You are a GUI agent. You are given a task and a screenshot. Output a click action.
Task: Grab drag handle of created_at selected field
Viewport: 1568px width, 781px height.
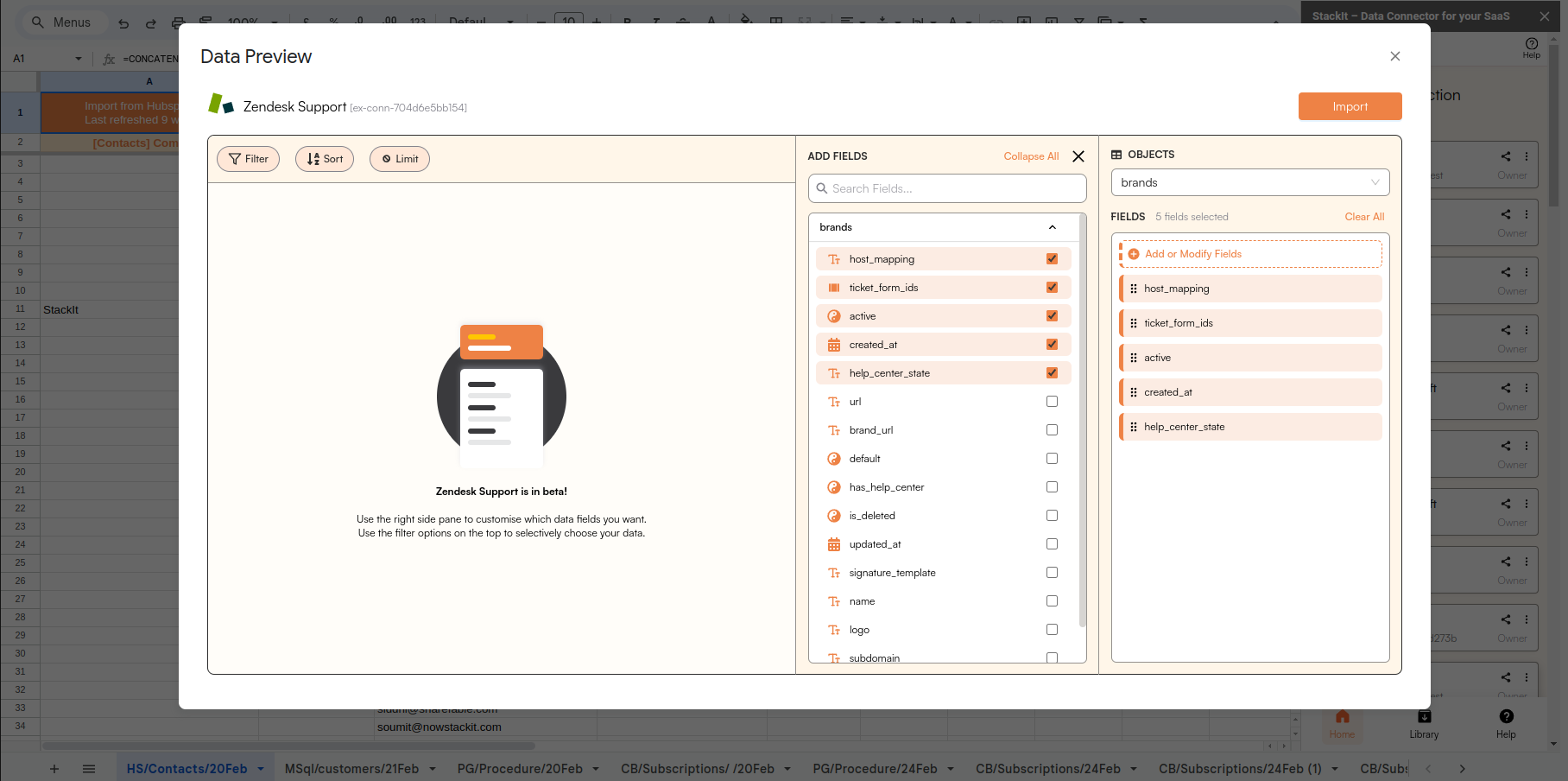click(x=1134, y=392)
